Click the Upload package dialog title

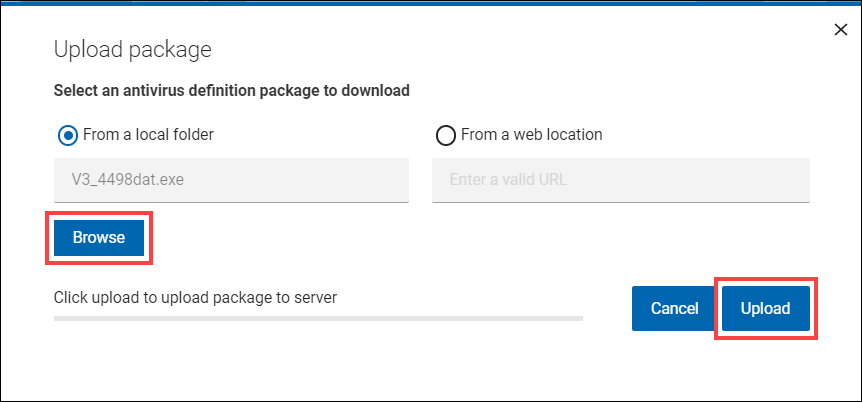(132, 48)
